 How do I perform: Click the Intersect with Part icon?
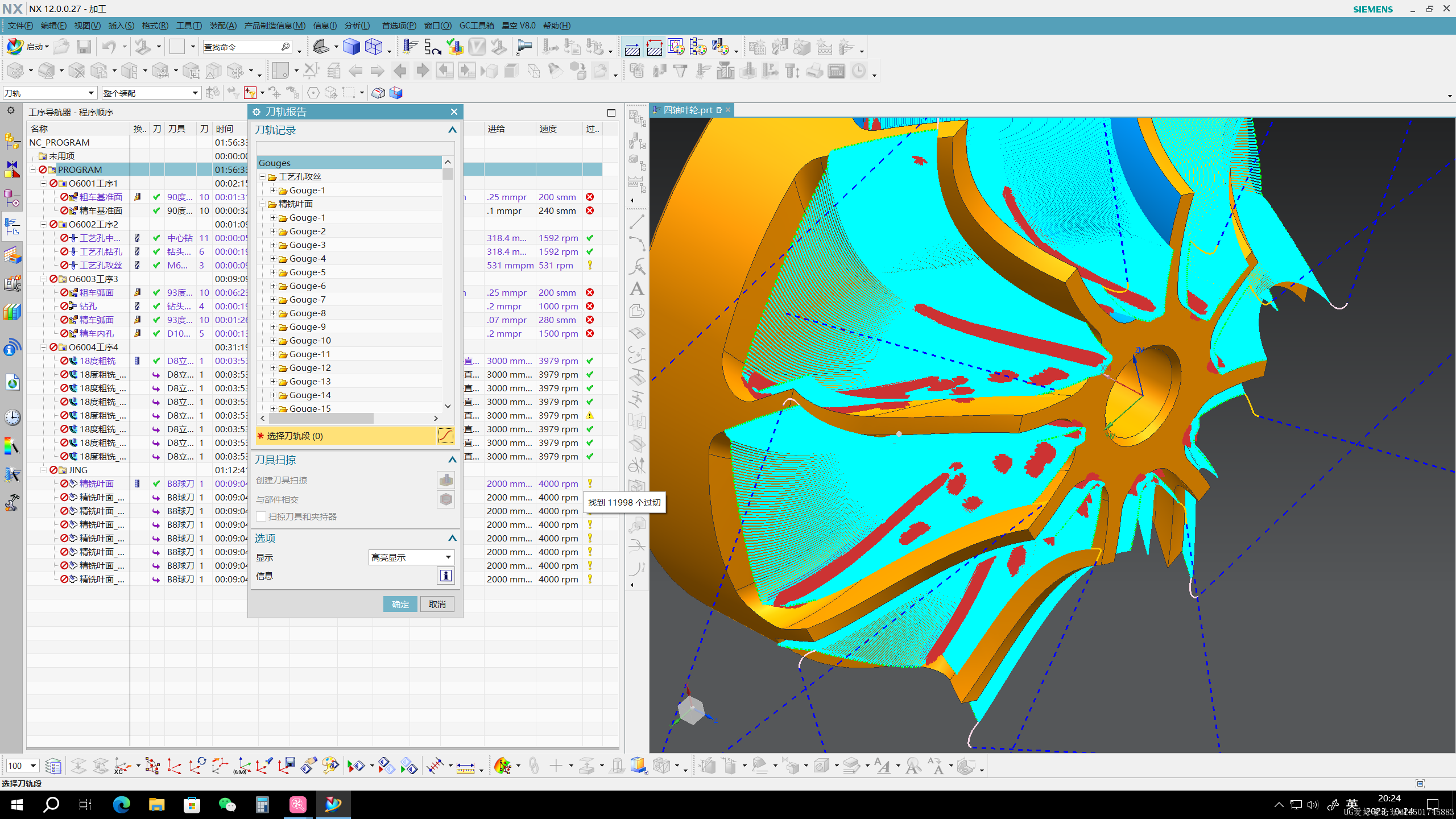(x=446, y=499)
